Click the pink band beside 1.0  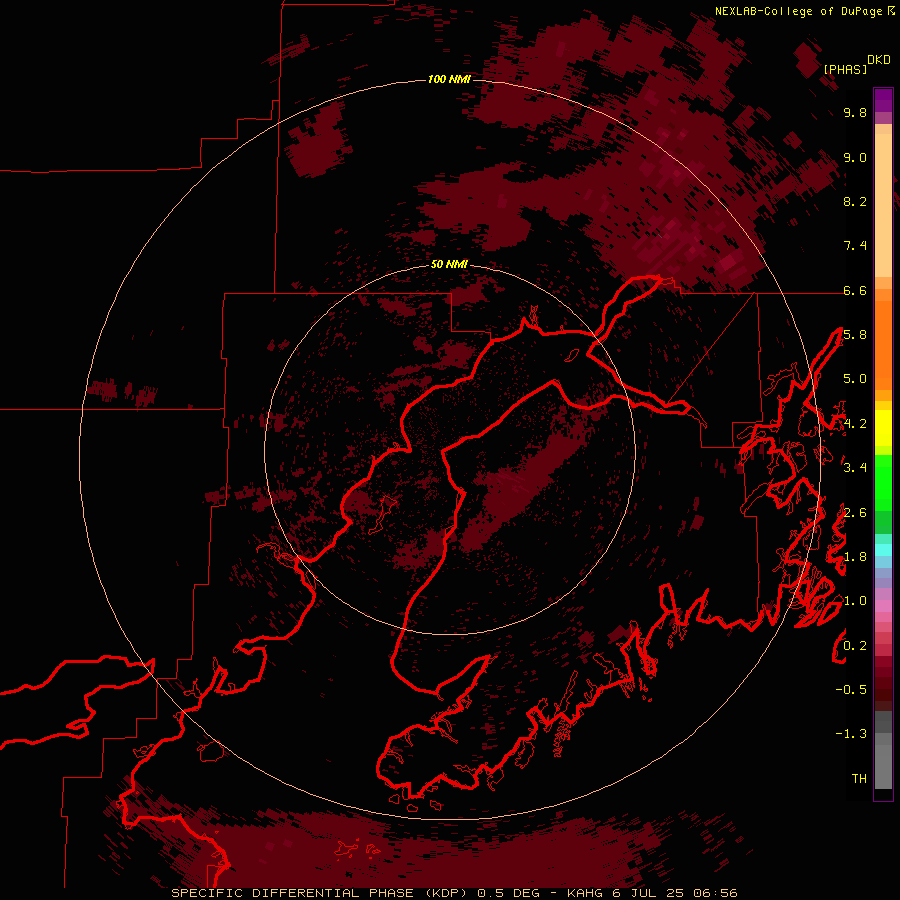(x=883, y=605)
